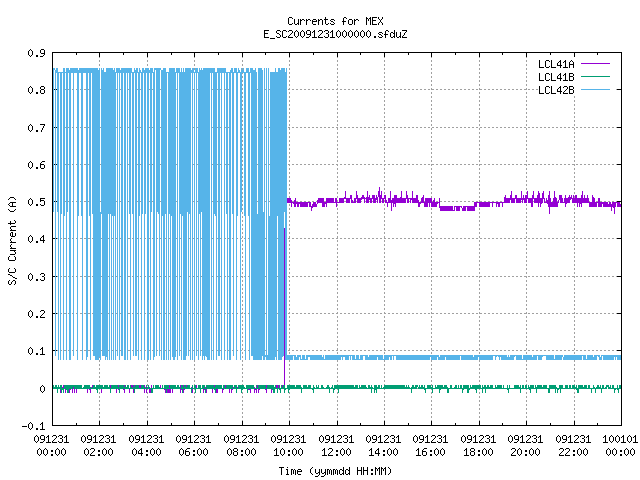Click the y-axis tick value 0.2
The height and width of the screenshot is (480, 640).
click(x=36, y=314)
